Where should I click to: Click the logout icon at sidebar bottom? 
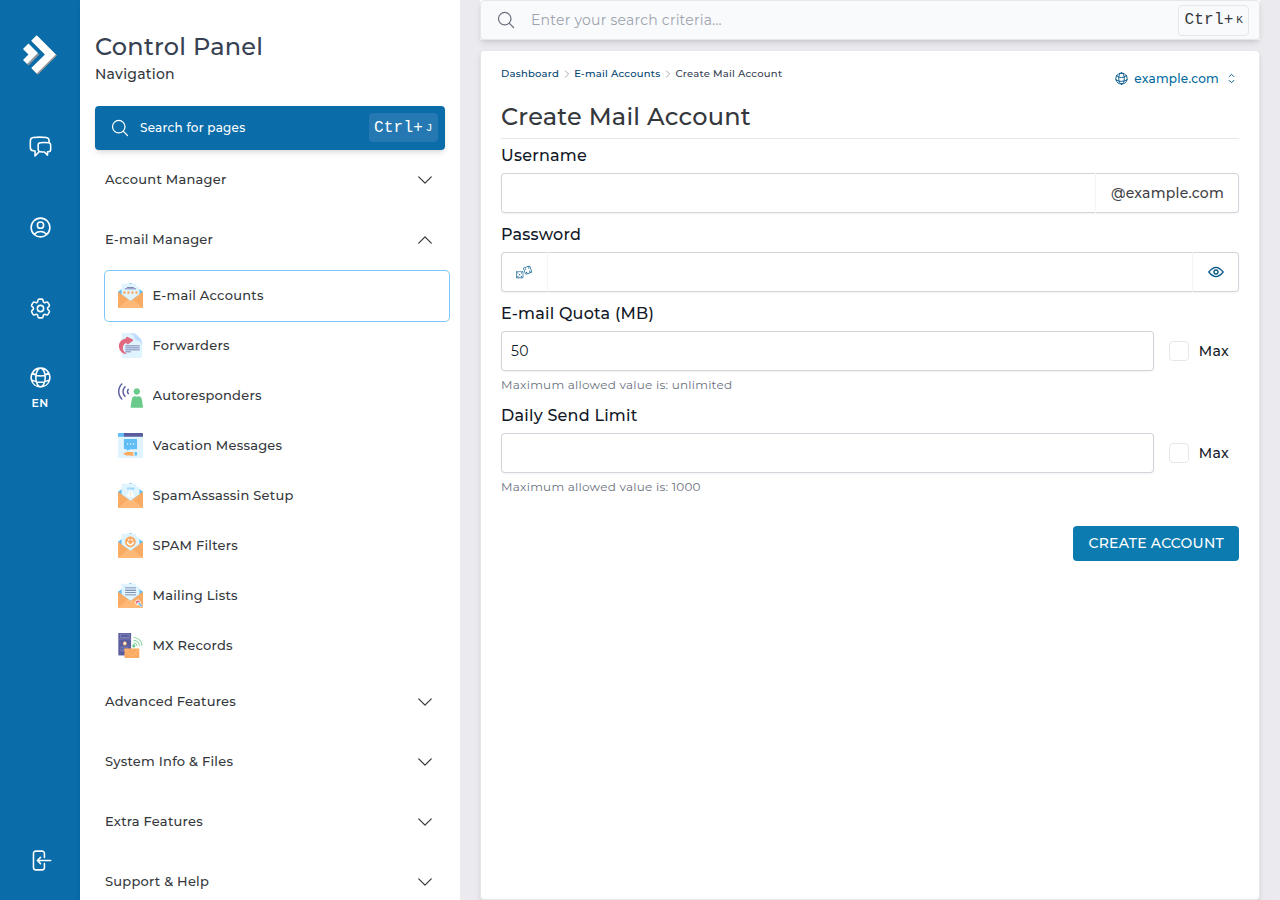pos(40,860)
